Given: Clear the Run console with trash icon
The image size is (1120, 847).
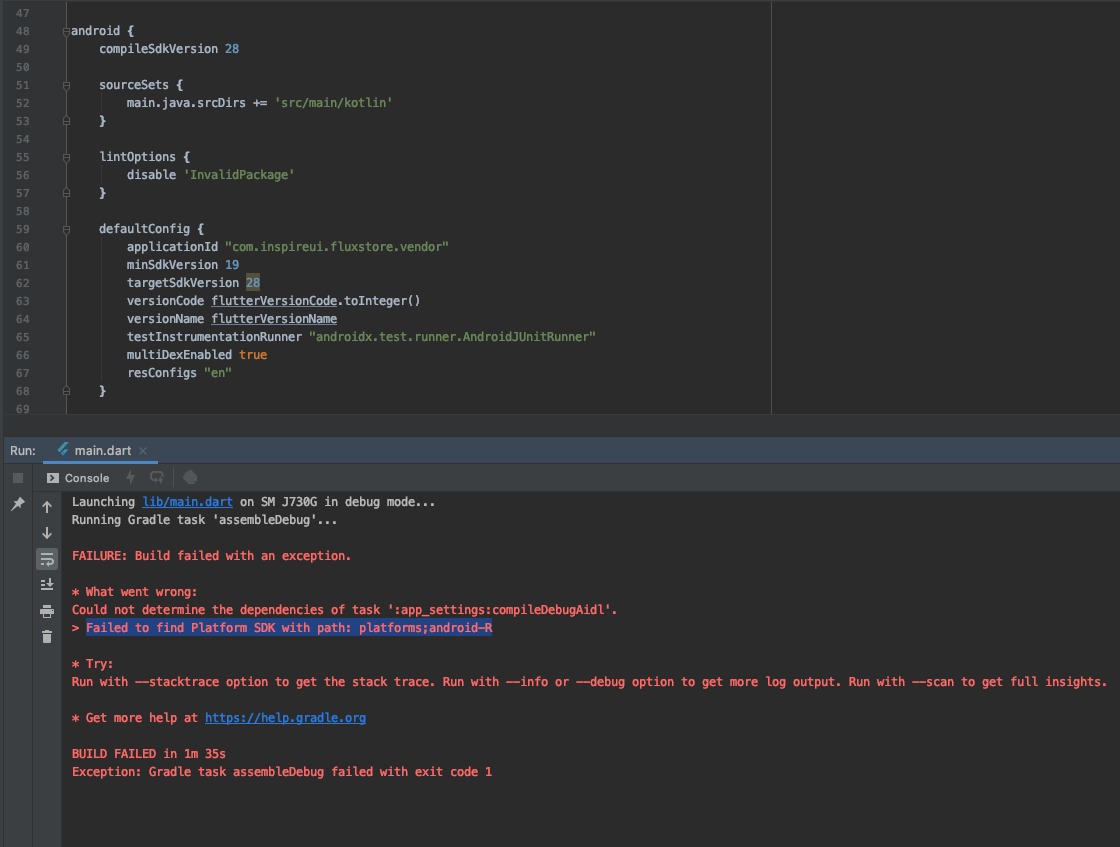Looking at the screenshot, I should pos(46,636).
